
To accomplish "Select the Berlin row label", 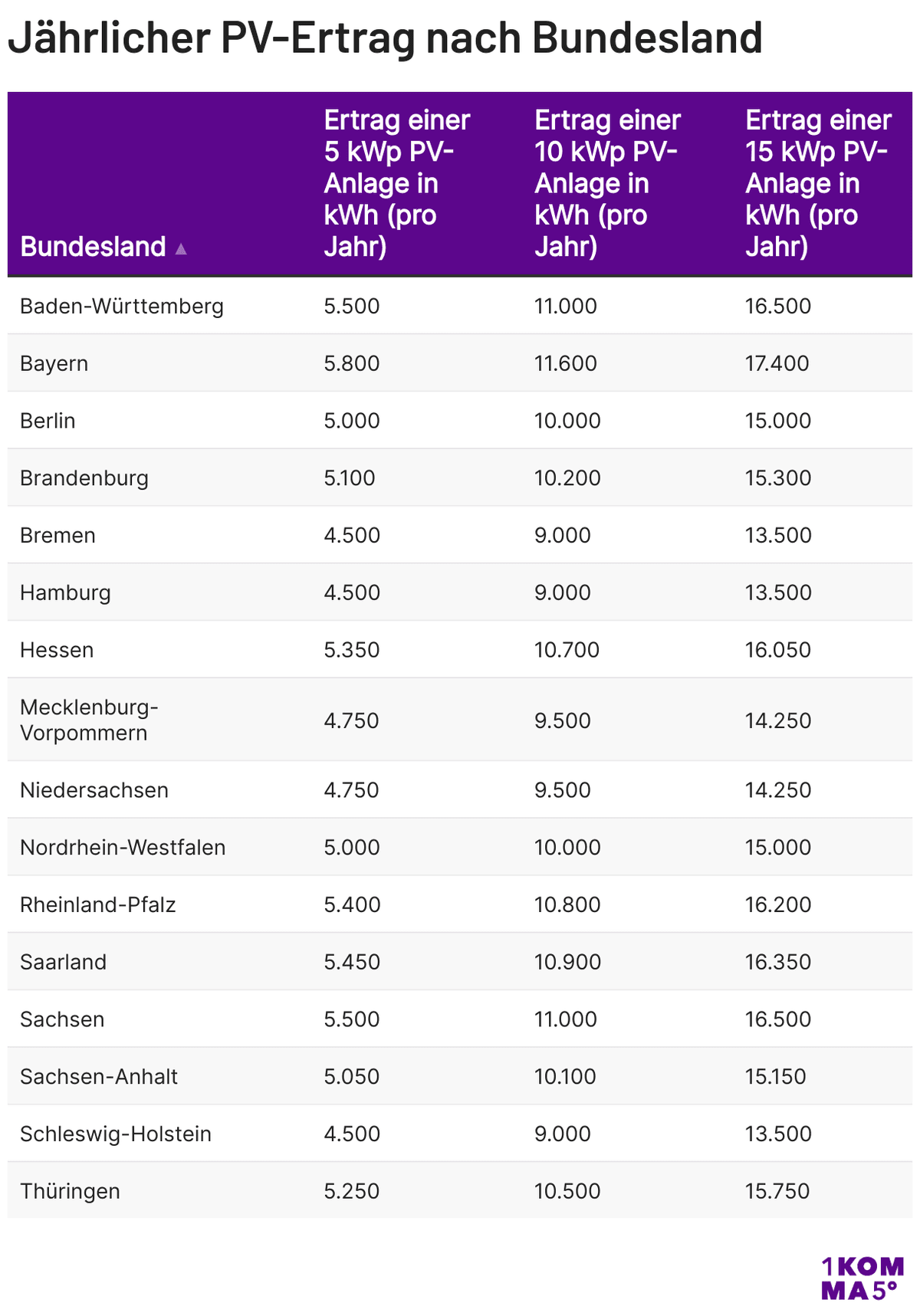I will tap(48, 421).
